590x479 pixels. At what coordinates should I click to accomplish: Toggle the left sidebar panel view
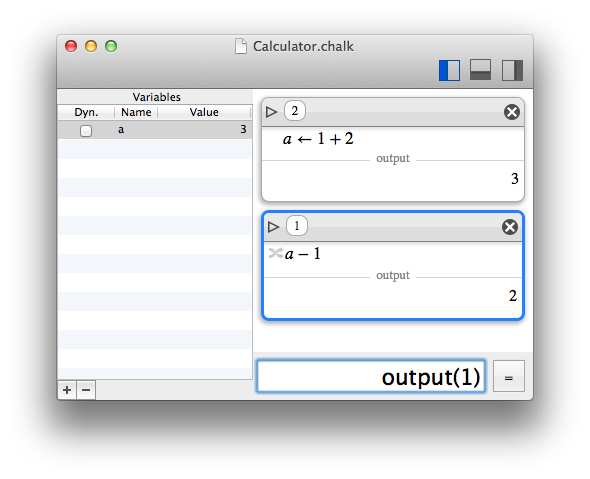[449, 70]
